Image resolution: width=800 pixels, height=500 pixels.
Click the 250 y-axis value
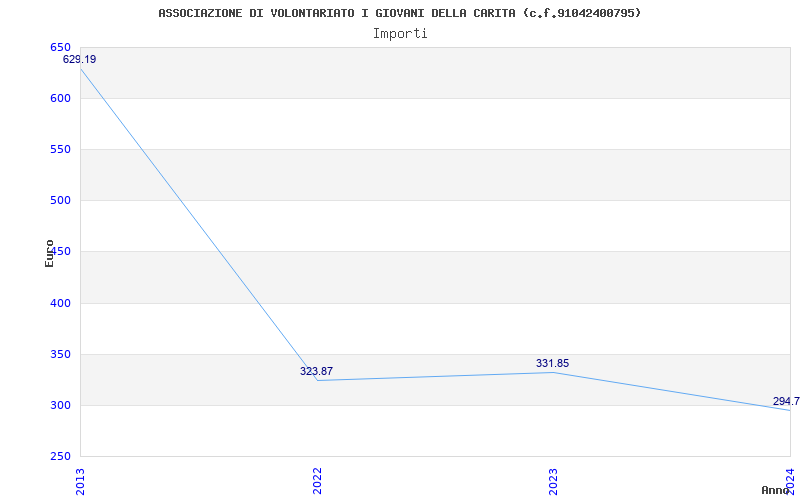click(x=60, y=456)
